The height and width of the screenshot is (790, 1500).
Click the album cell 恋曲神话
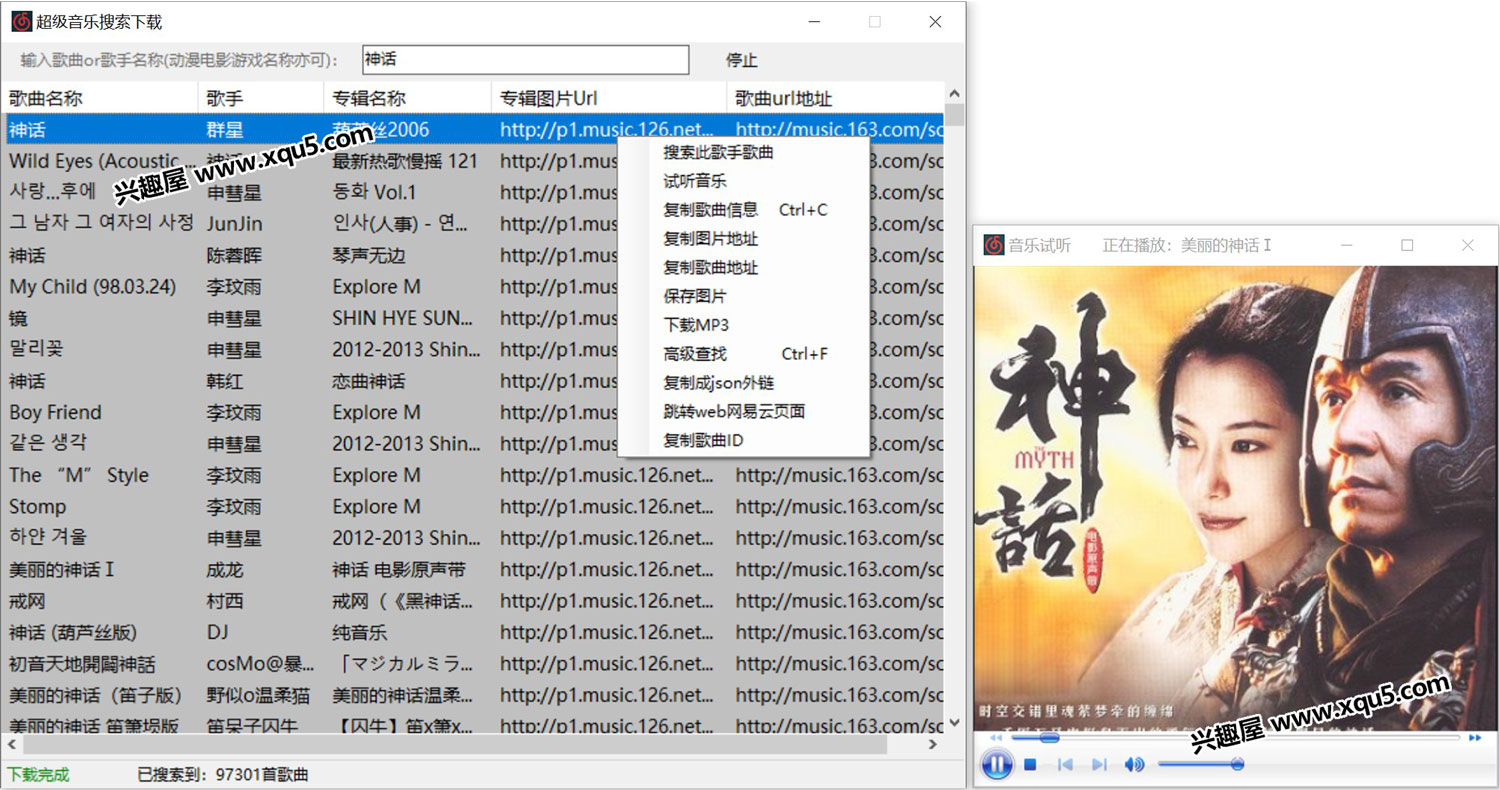click(369, 381)
